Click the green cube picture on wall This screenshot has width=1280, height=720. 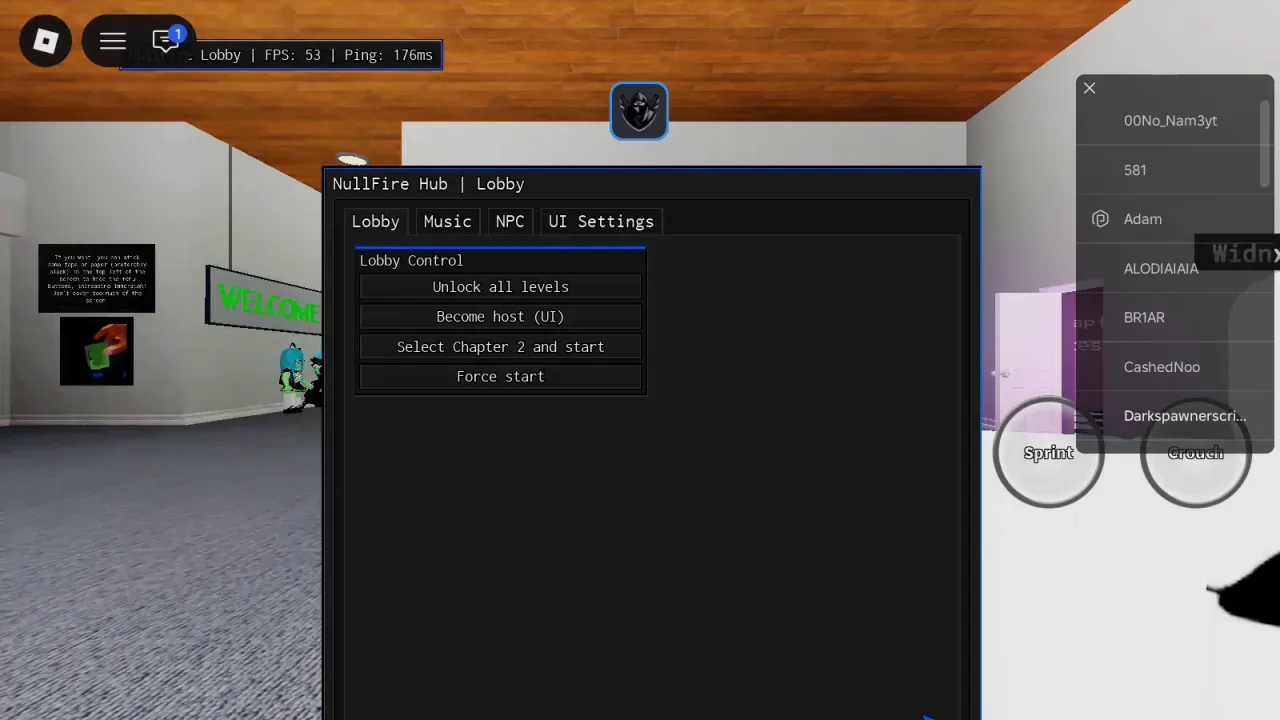coord(97,351)
